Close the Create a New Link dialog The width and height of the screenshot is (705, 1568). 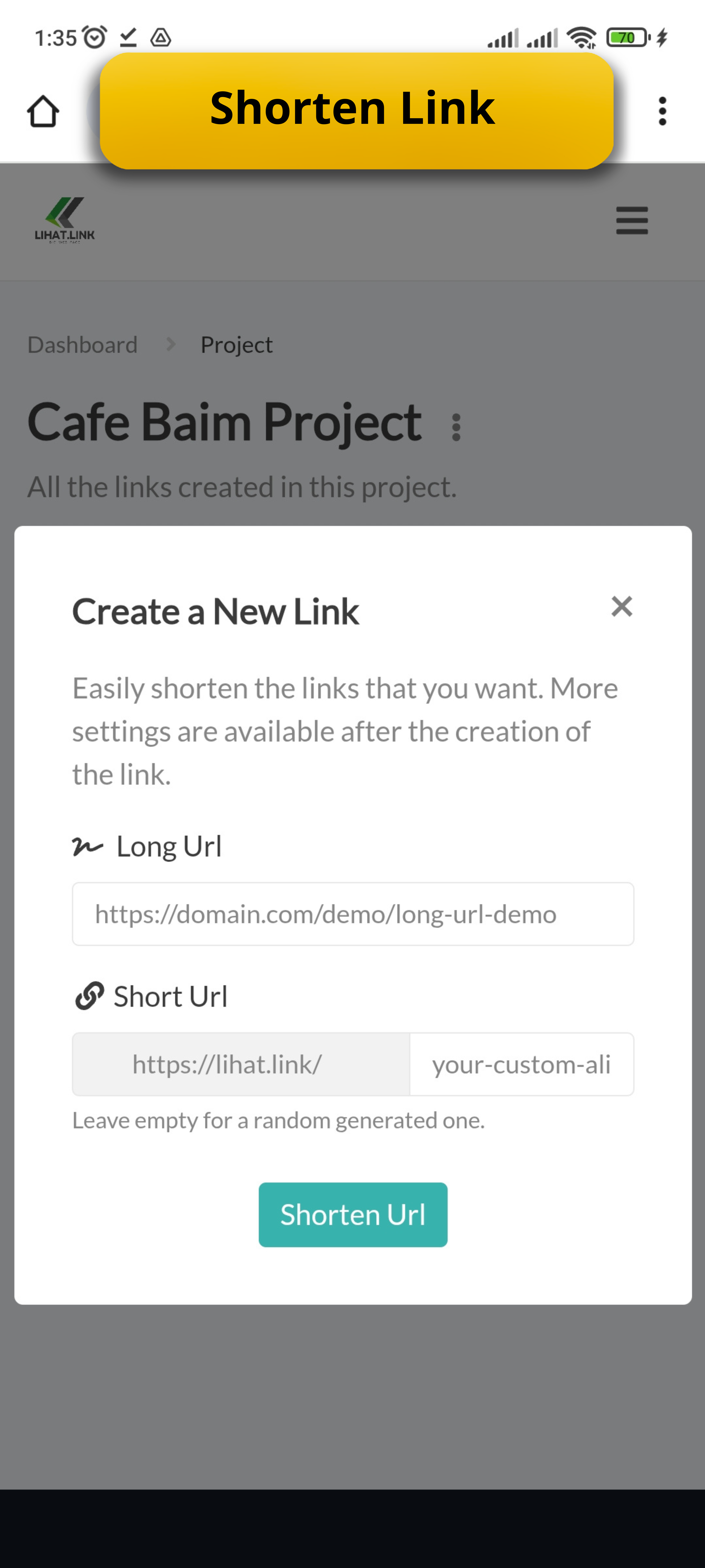(x=622, y=607)
